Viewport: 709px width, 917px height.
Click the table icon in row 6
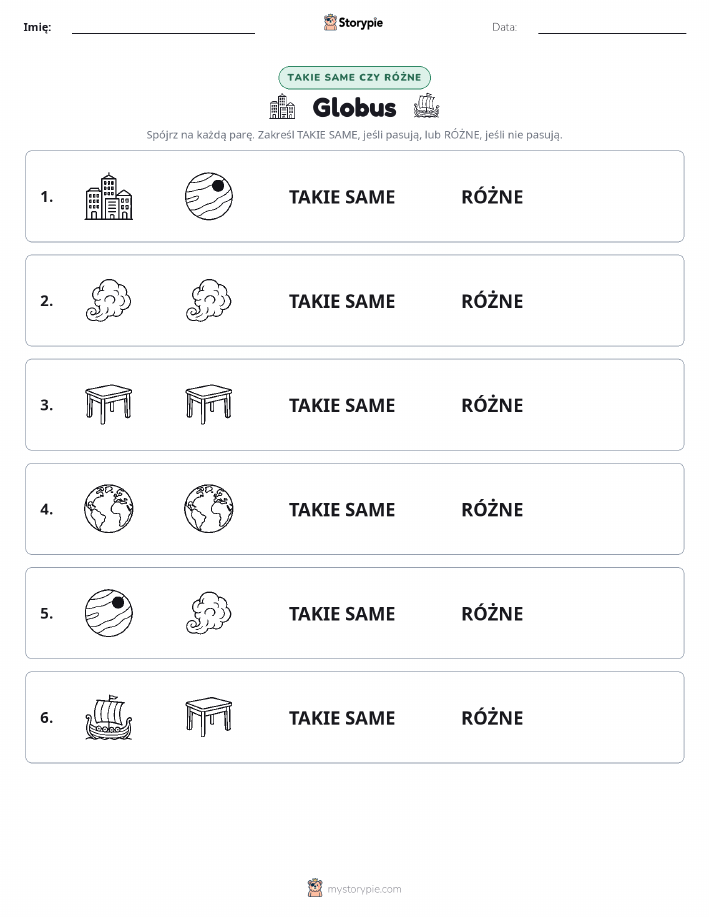point(209,717)
